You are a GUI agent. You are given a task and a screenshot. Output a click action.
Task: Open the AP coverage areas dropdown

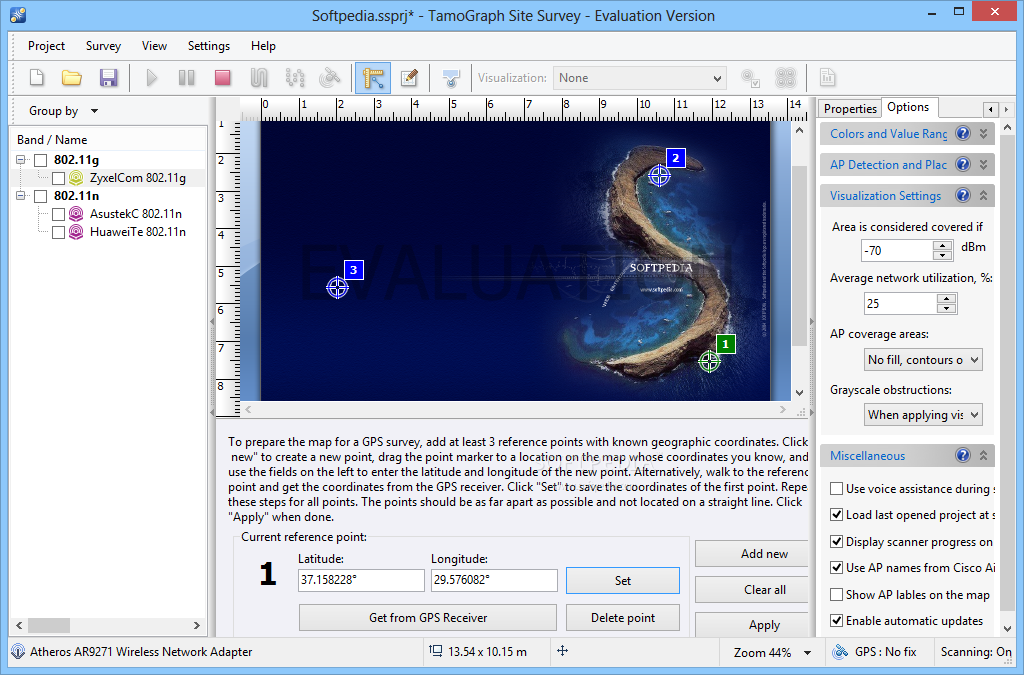coord(923,360)
